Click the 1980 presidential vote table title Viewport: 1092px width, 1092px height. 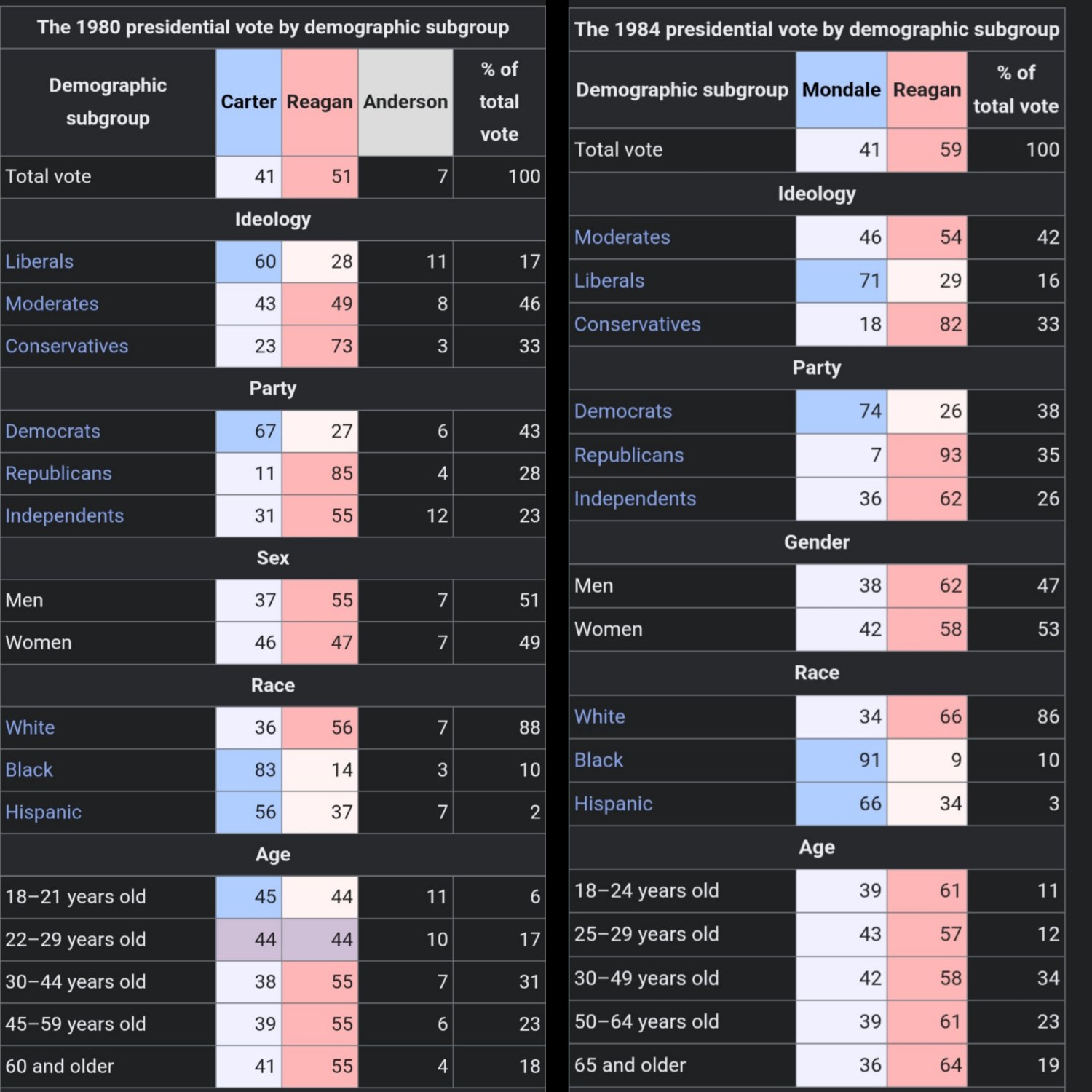(x=273, y=28)
